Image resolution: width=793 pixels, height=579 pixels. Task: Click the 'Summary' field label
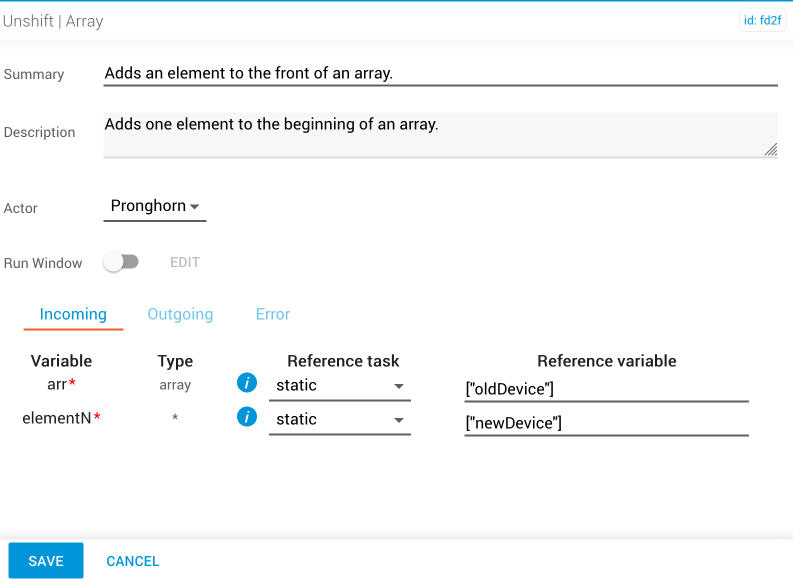pos(34,74)
